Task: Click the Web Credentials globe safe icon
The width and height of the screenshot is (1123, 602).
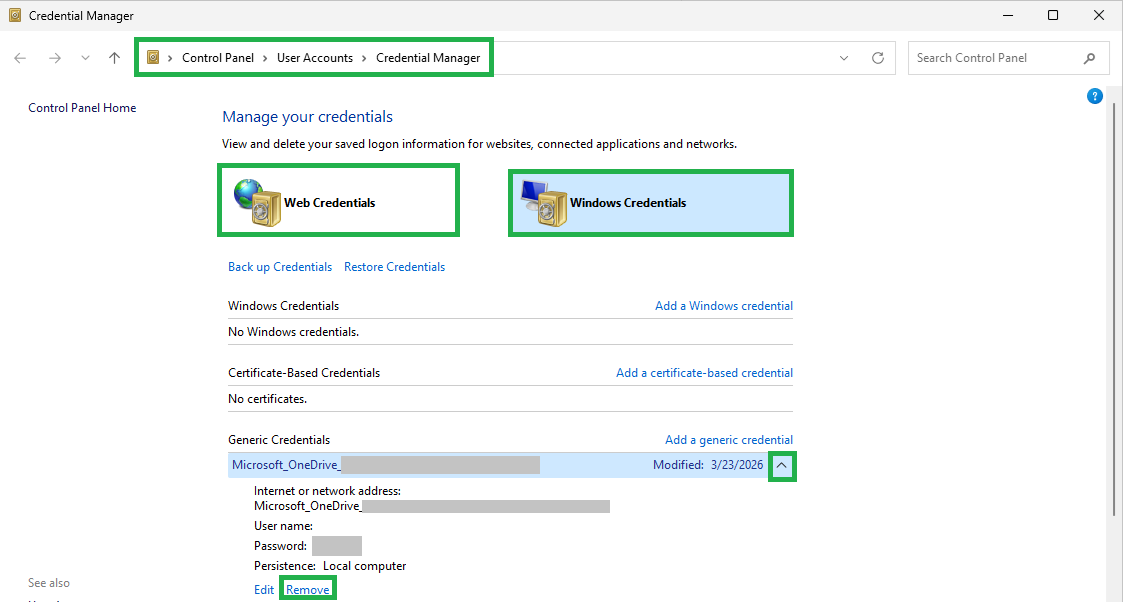Action: click(x=257, y=203)
